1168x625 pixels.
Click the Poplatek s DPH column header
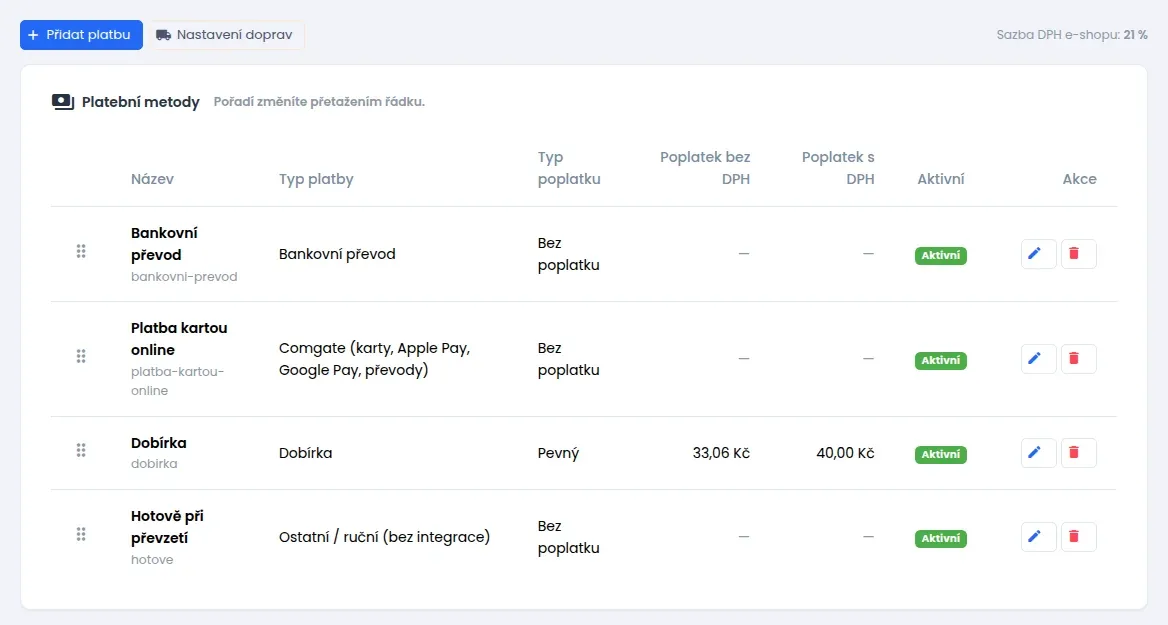(838, 168)
